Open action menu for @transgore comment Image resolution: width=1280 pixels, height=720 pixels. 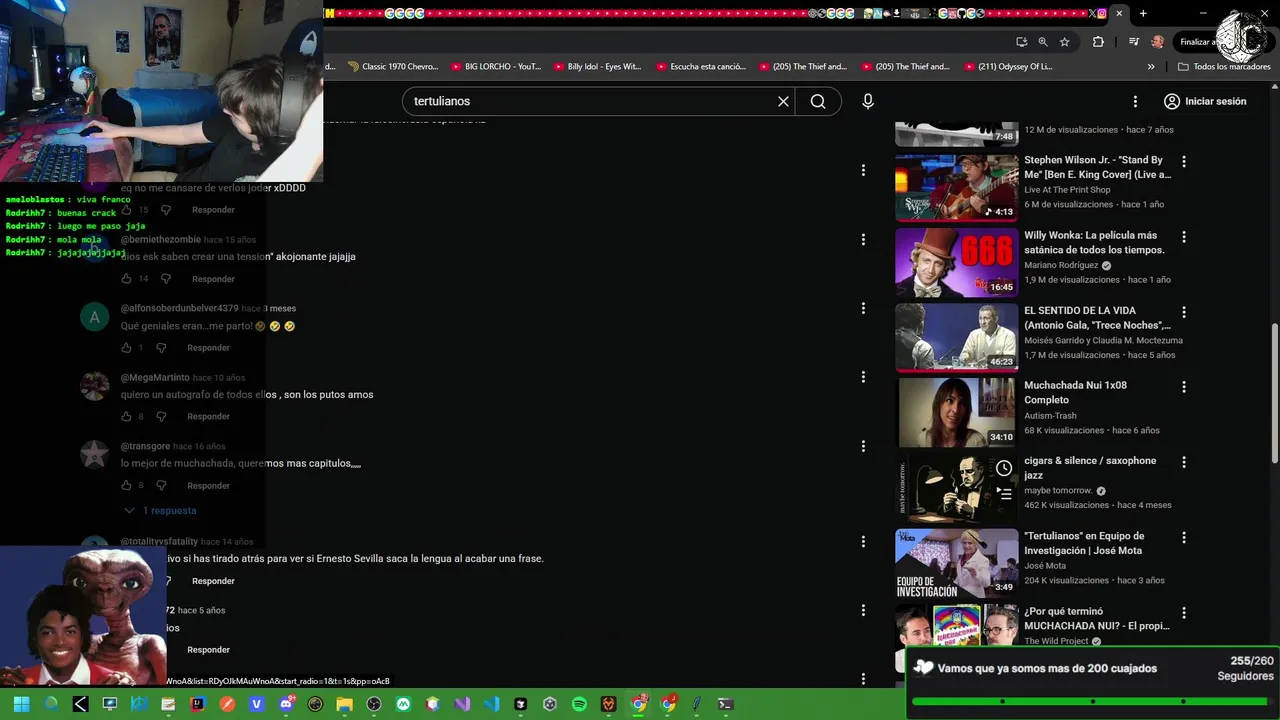coord(863,446)
